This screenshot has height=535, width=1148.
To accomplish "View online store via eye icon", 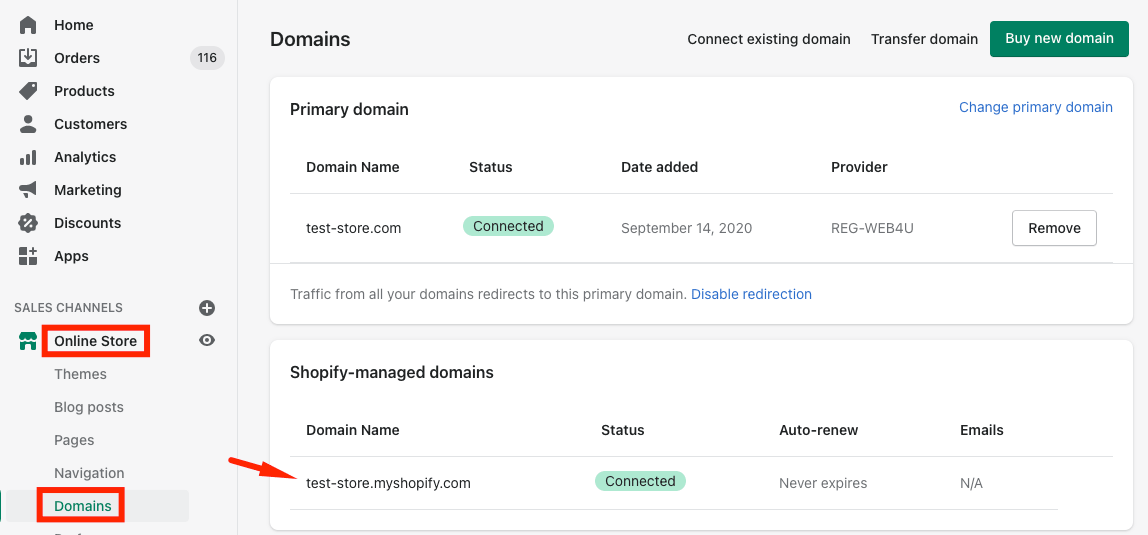I will pyautogui.click(x=207, y=341).
